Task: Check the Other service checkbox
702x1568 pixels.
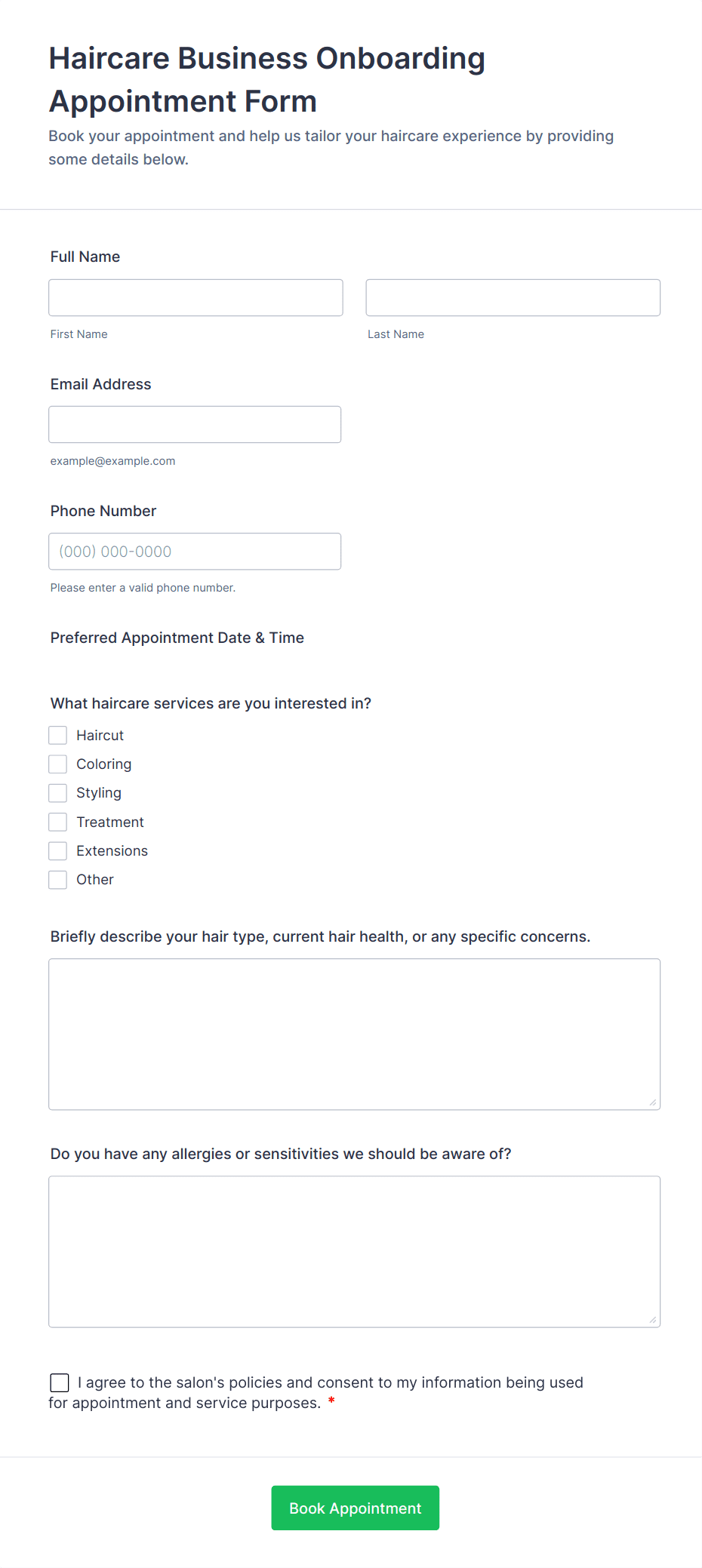Action: click(58, 879)
